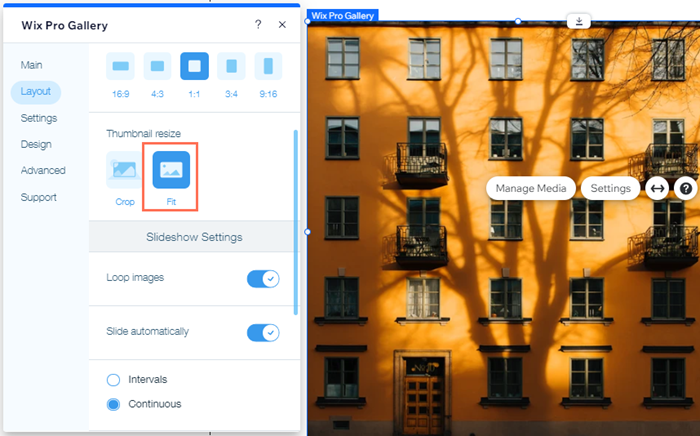Open the Design tab
Image resolution: width=700 pixels, height=436 pixels.
pyautogui.click(x=36, y=145)
